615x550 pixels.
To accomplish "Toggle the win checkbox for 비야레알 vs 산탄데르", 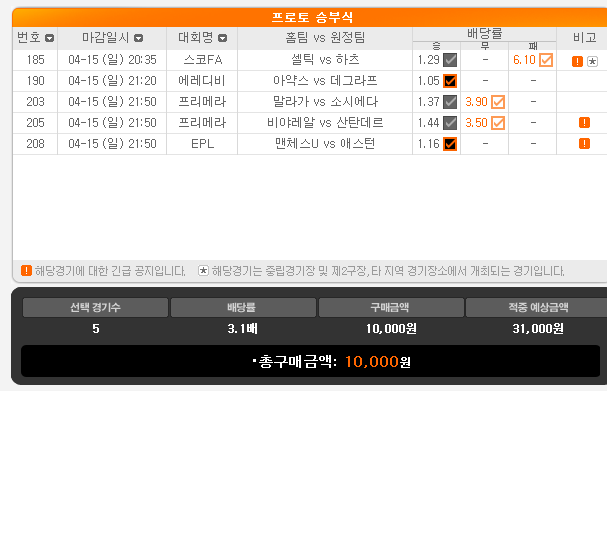I will pyautogui.click(x=450, y=123).
